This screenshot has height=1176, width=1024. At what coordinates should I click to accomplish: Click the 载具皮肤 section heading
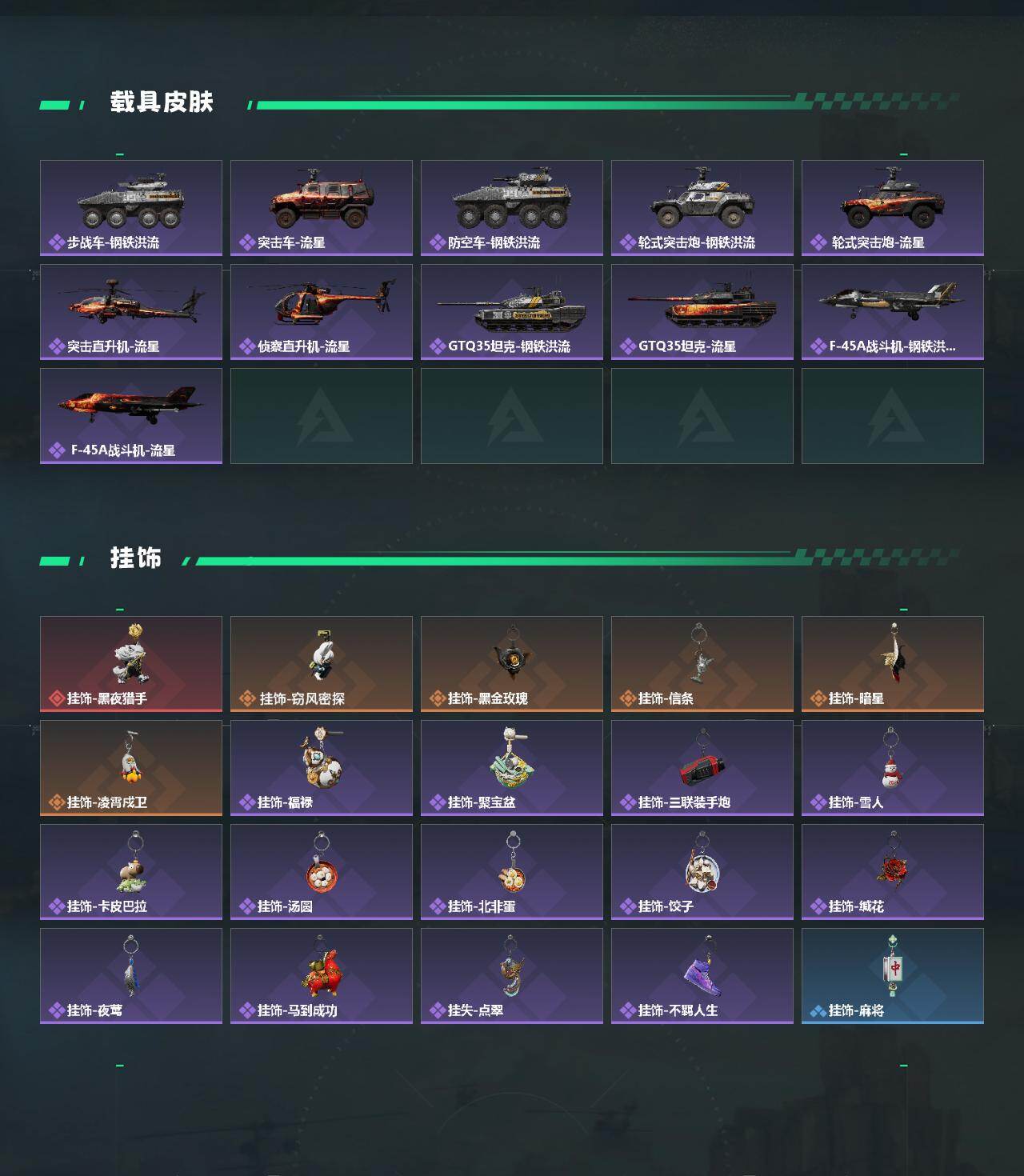[162, 102]
